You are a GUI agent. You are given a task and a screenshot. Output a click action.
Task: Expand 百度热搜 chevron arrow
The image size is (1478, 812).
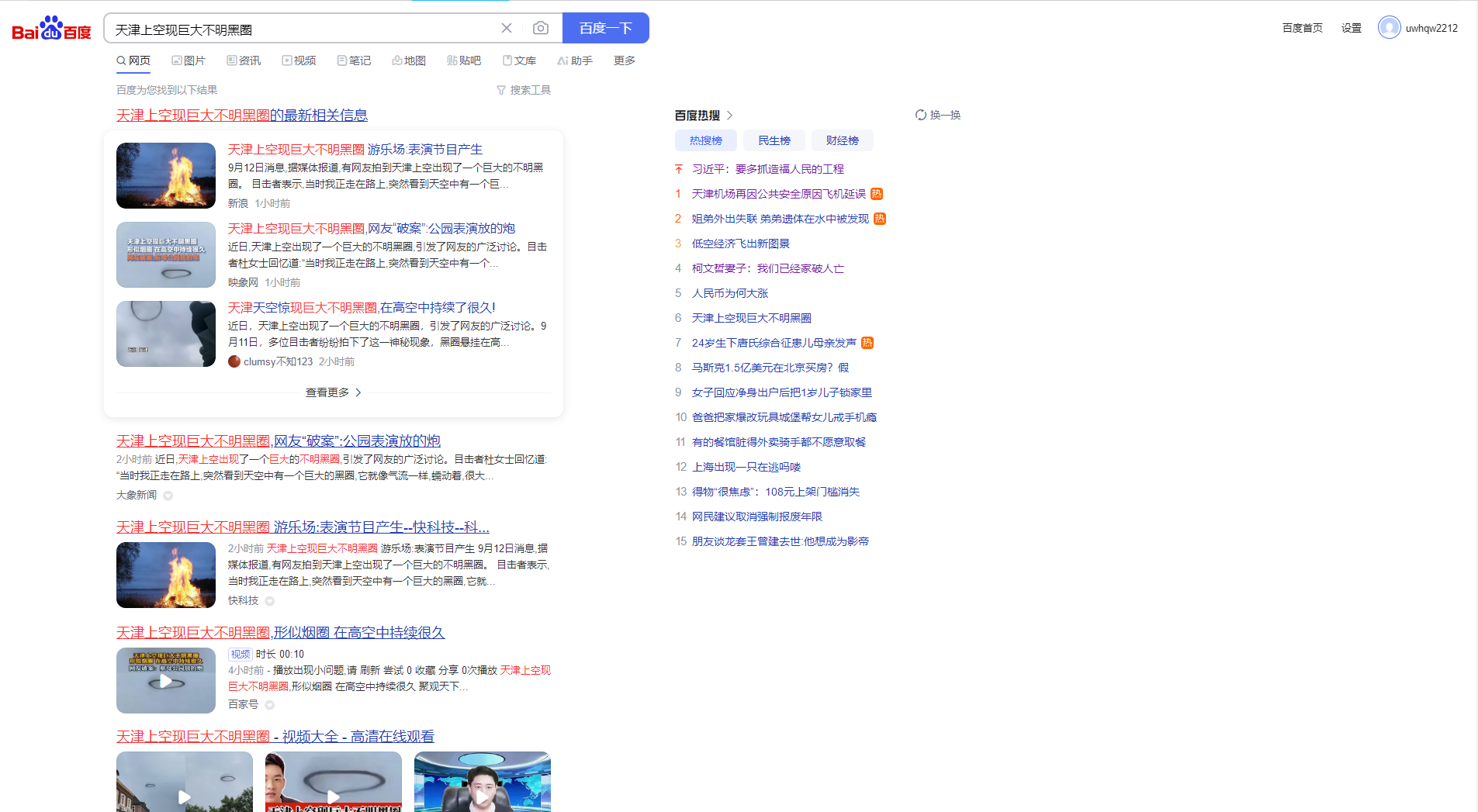click(x=730, y=116)
